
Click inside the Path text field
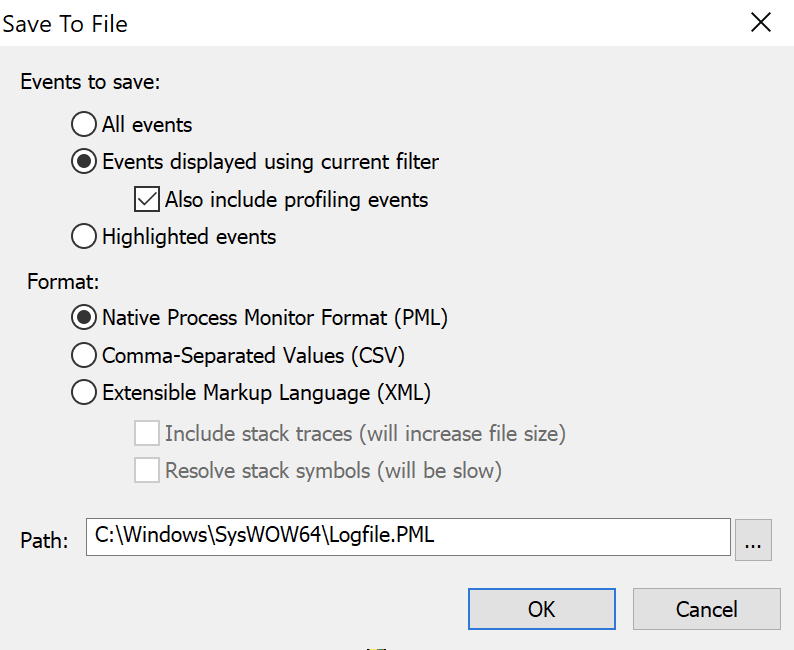click(408, 537)
